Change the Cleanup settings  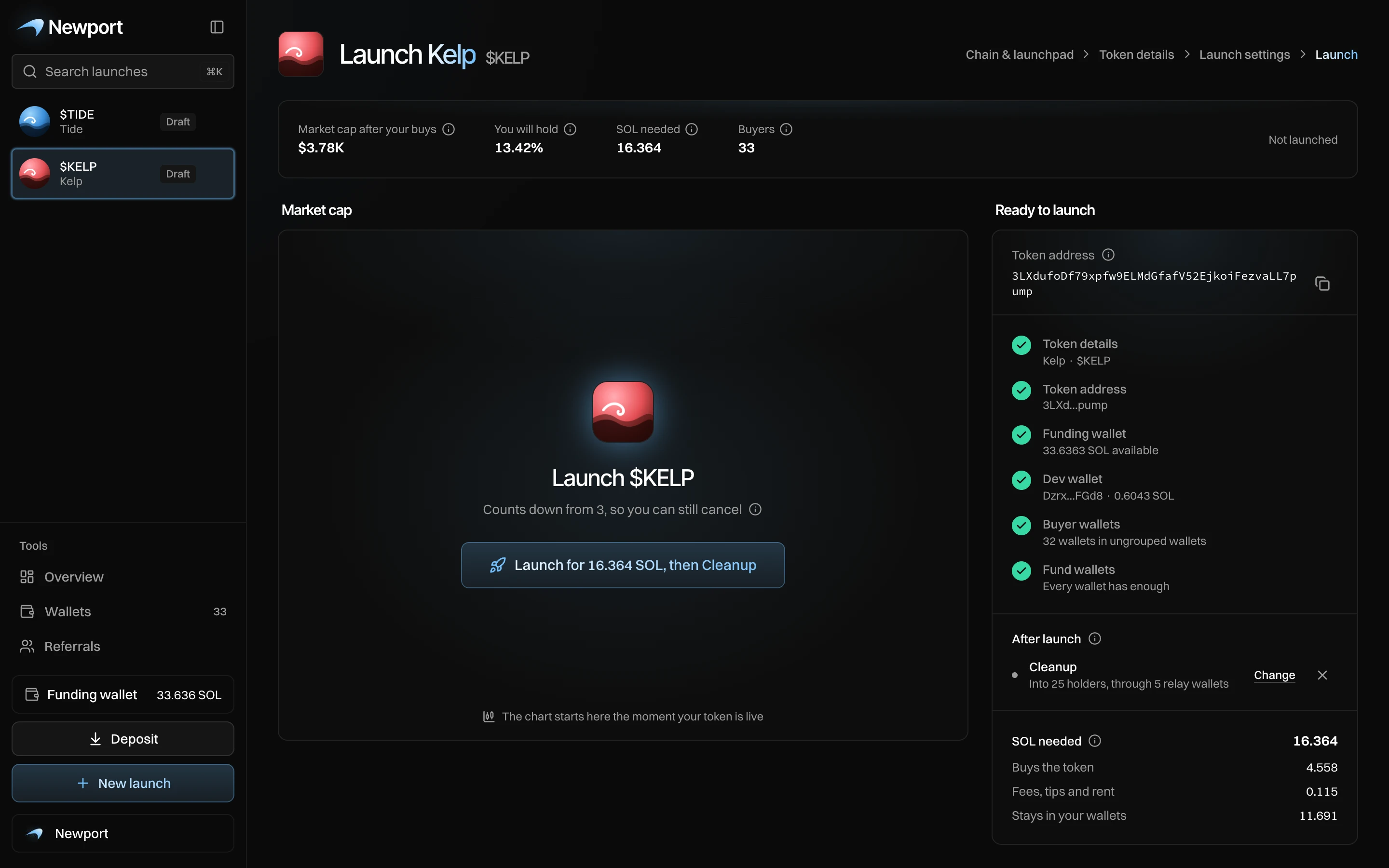click(1274, 675)
